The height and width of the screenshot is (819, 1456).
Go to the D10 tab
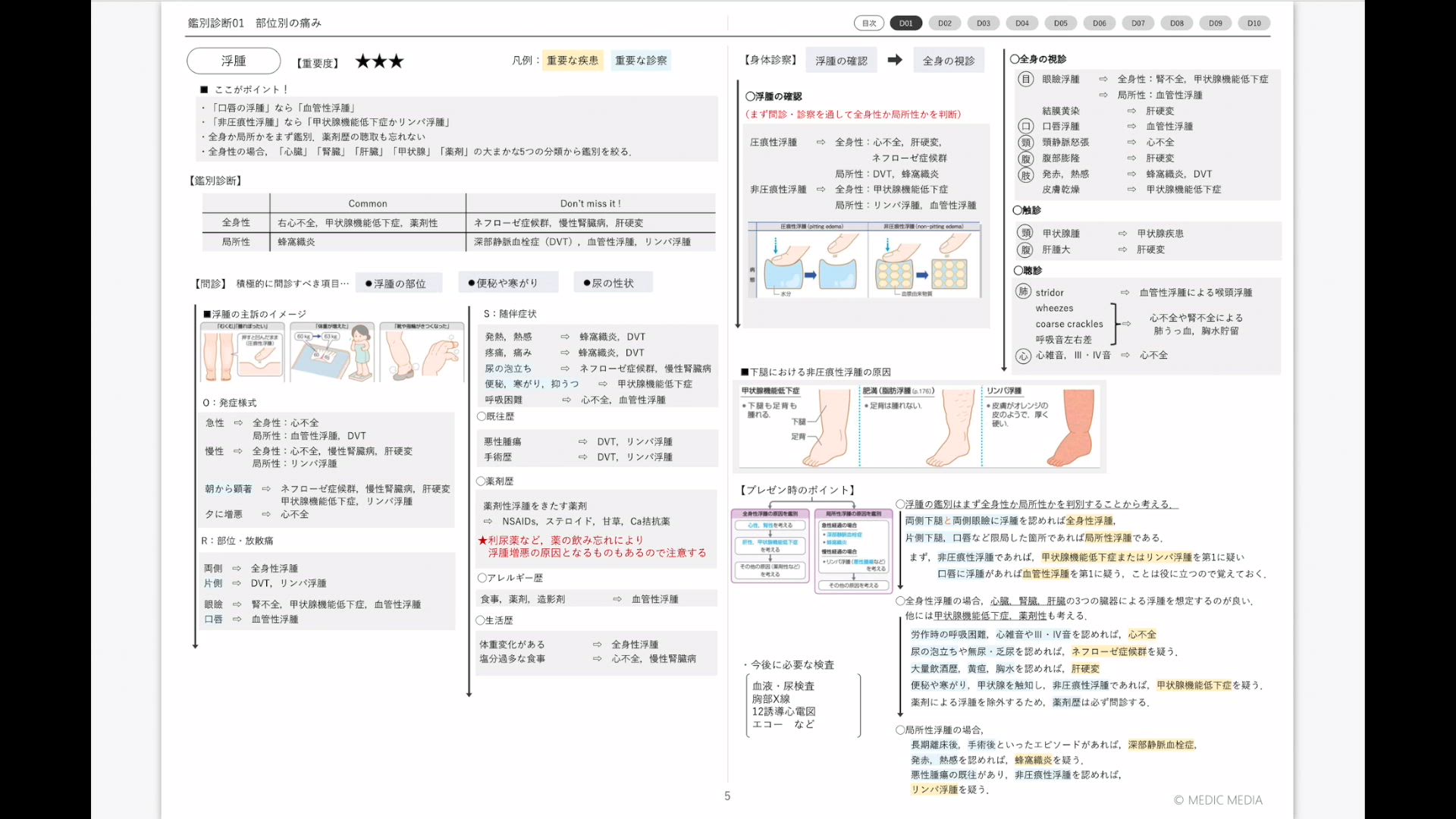click(x=1254, y=24)
